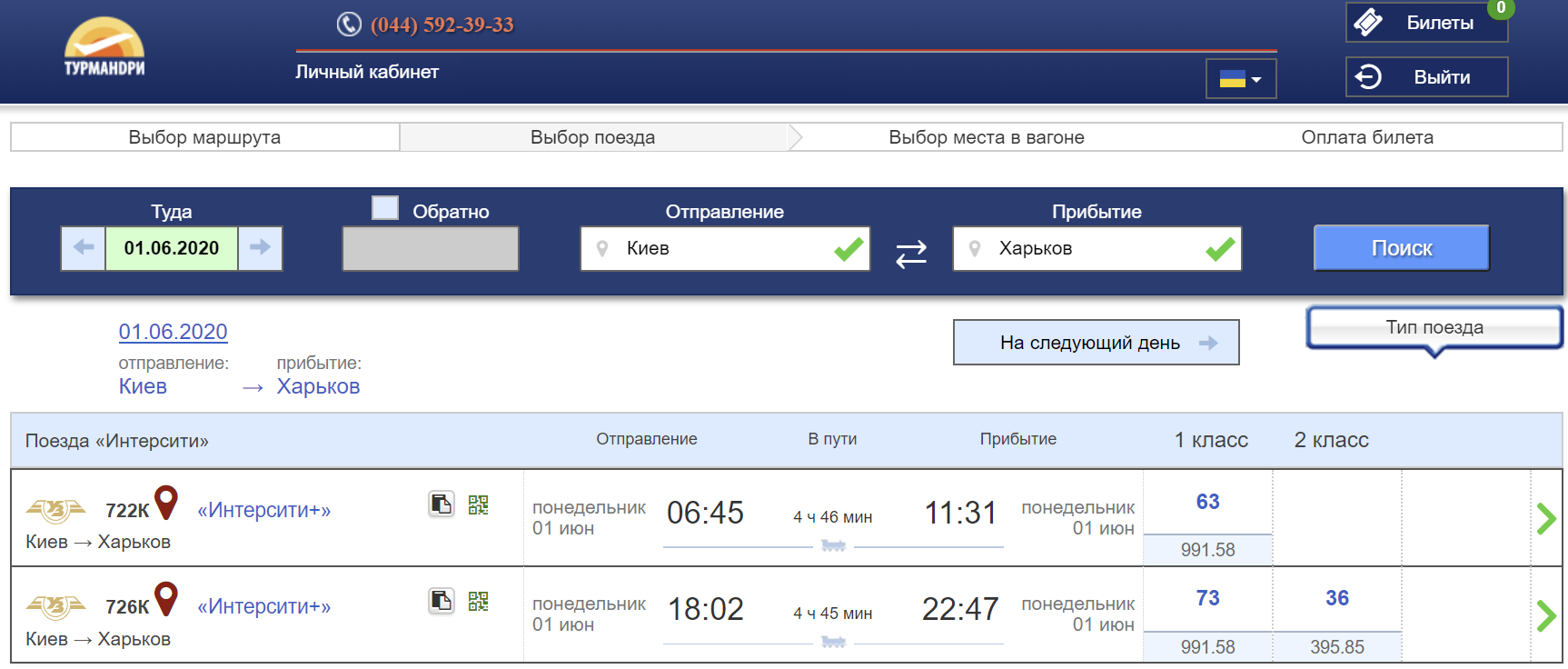Open the language flag dropdown
This screenshot has width=1568, height=669.
coord(1241,79)
